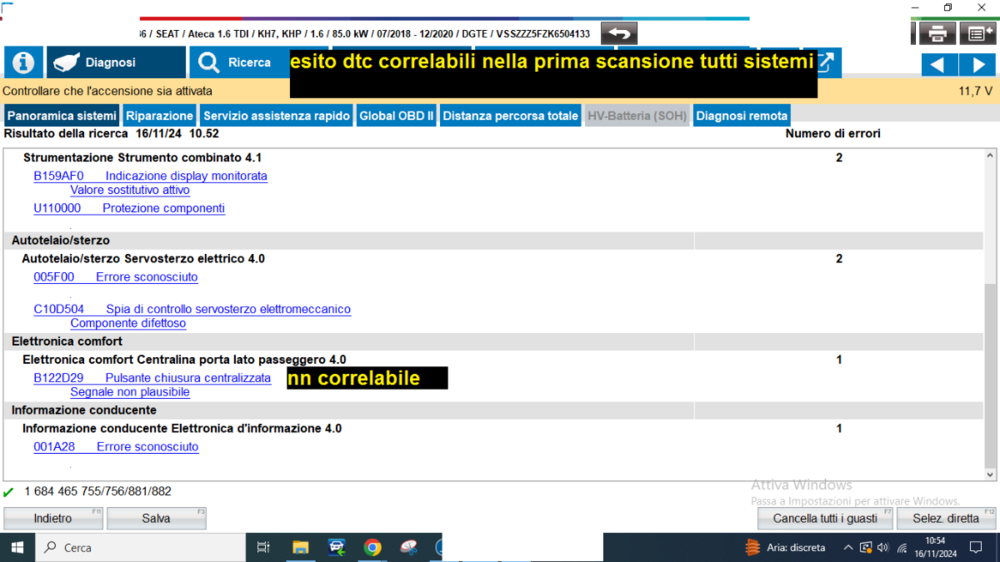Select Elettronica d'informazione 4.0 row
The image size is (1000, 562).
[182, 429]
